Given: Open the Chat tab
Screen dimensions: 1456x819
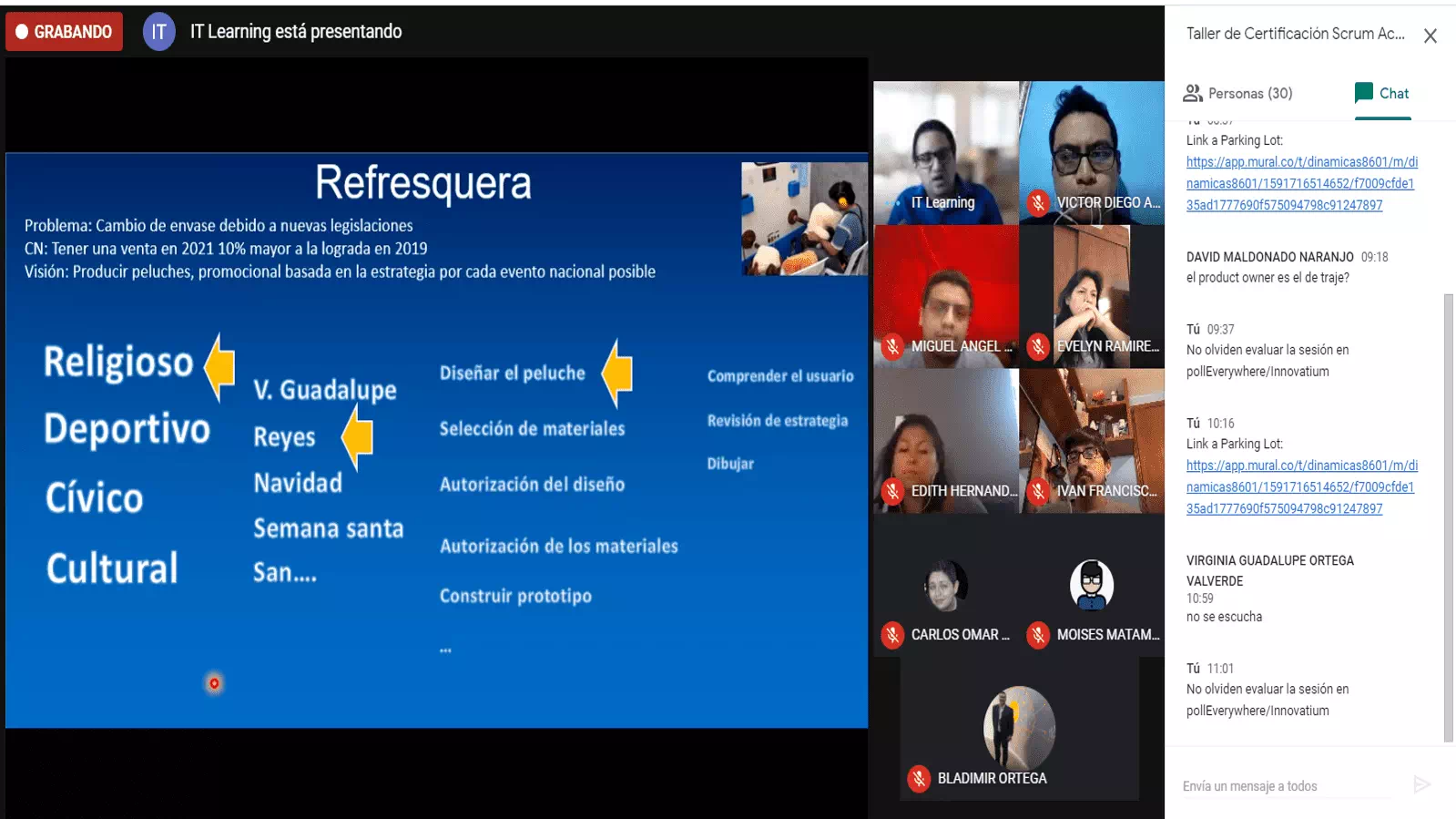Looking at the screenshot, I should tap(1382, 93).
